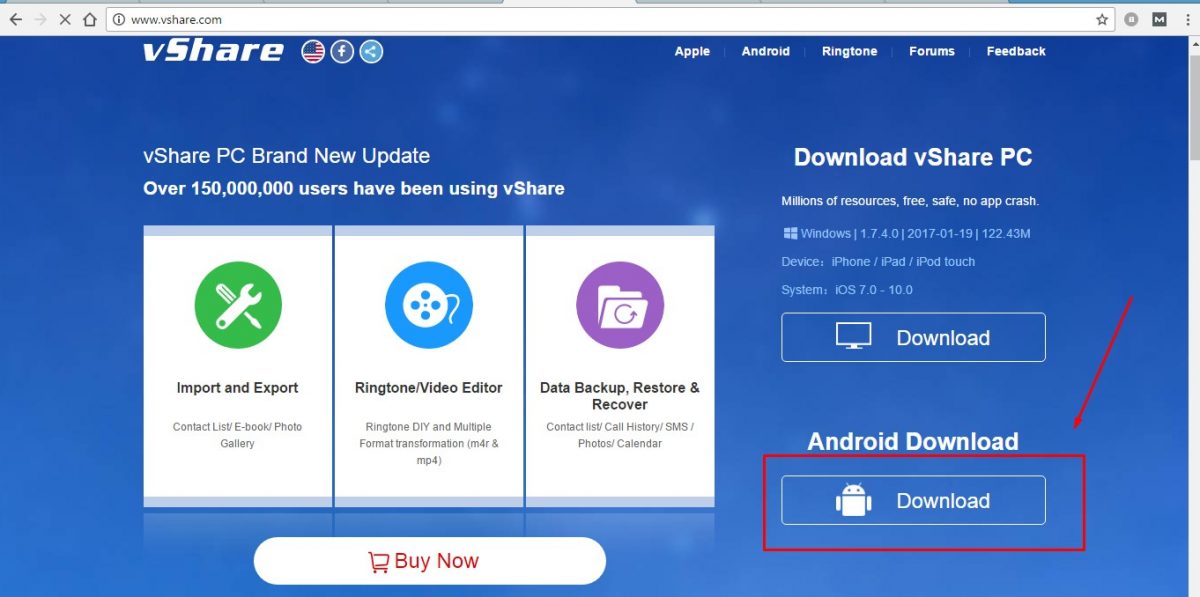This screenshot has width=1200, height=597.
Task: Click Millions of resources, free, safe text
Action: [x=910, y=201]
